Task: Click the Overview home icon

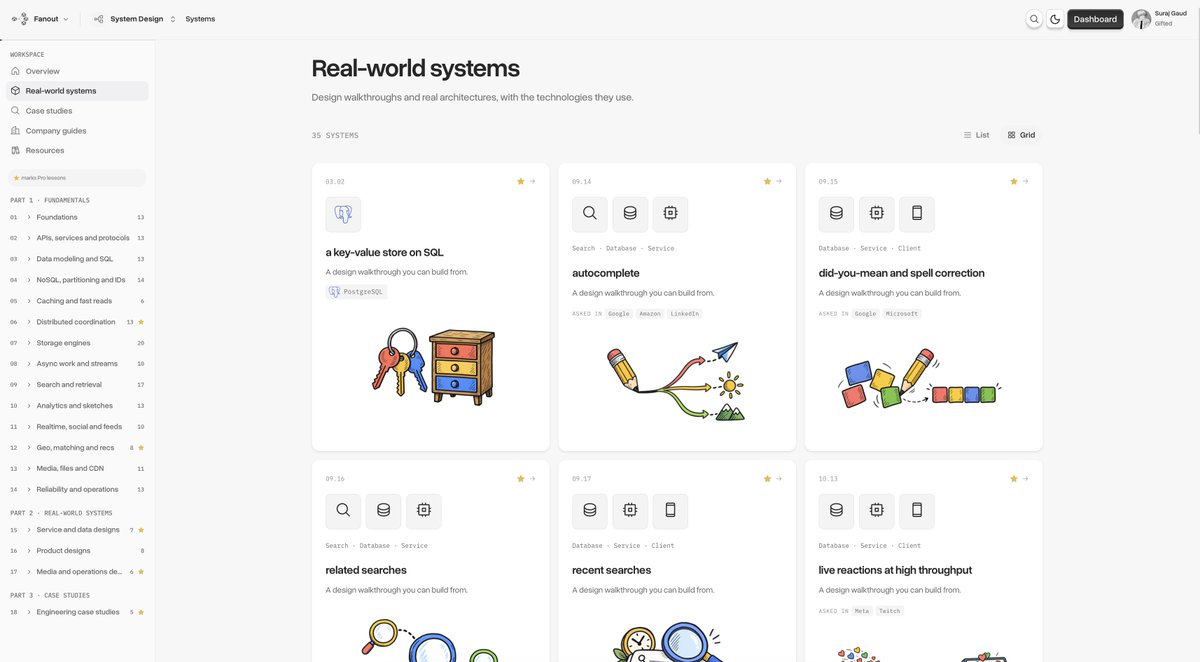Action: (15, 71)
